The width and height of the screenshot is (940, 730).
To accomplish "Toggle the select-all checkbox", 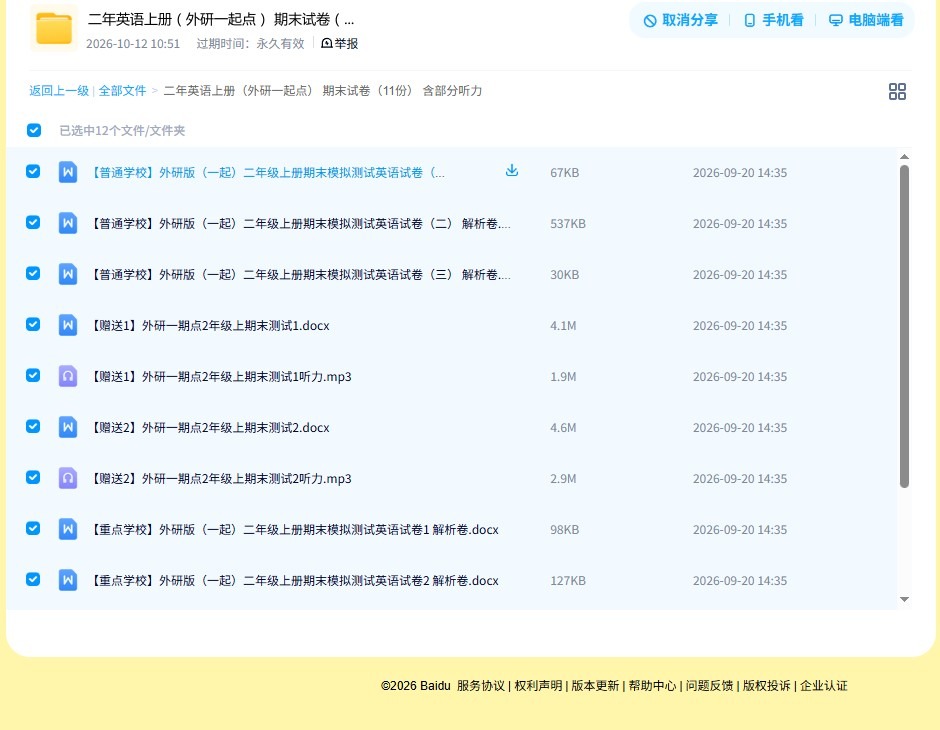I will 34,130.
